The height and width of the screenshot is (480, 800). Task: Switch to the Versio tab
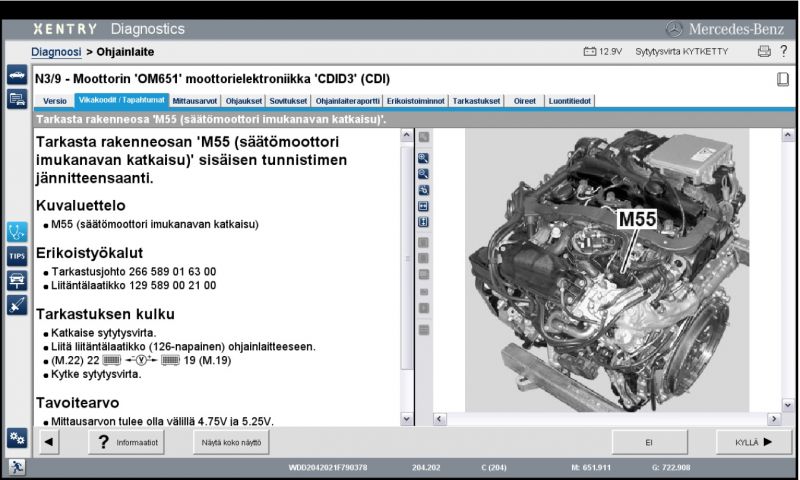click(x=55, y=101)
